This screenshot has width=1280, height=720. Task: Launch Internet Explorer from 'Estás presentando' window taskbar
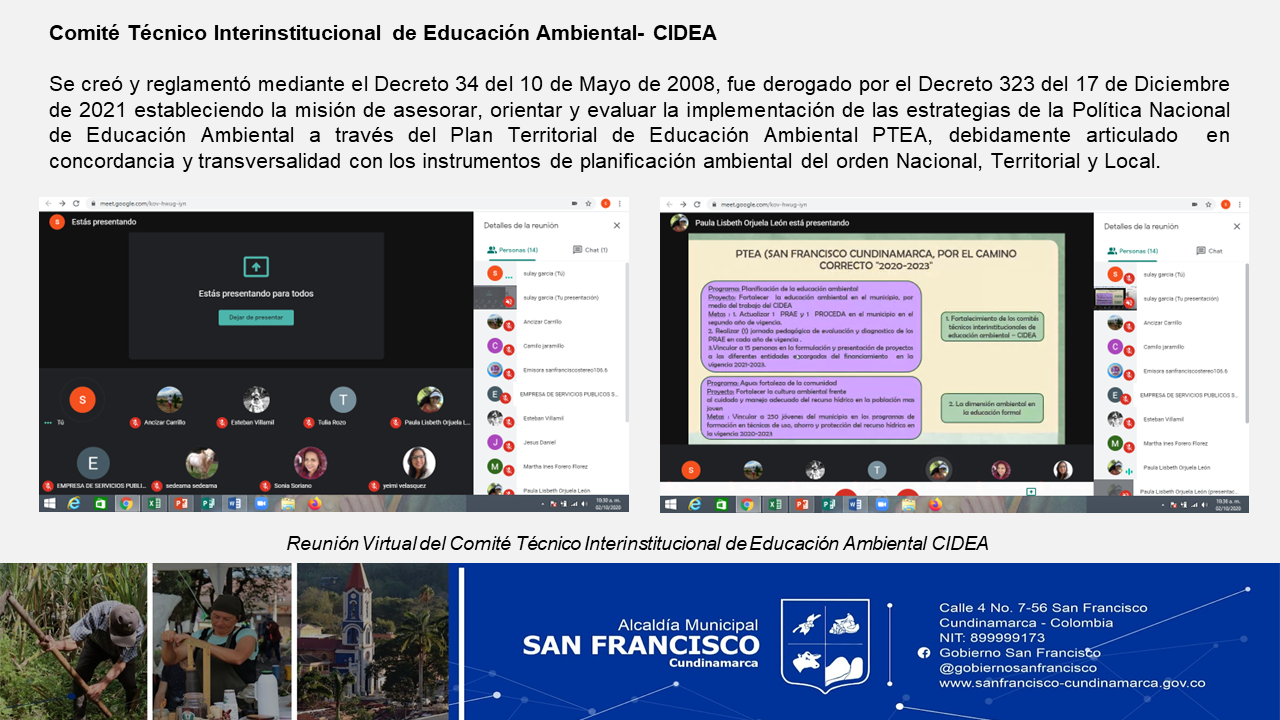point(74,504)
